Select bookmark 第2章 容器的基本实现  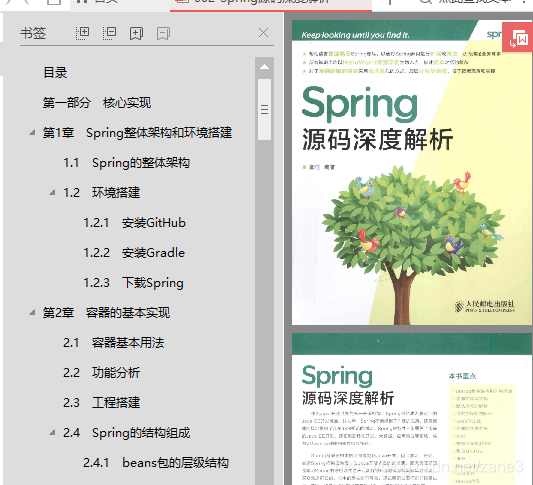tap(106, 313)
